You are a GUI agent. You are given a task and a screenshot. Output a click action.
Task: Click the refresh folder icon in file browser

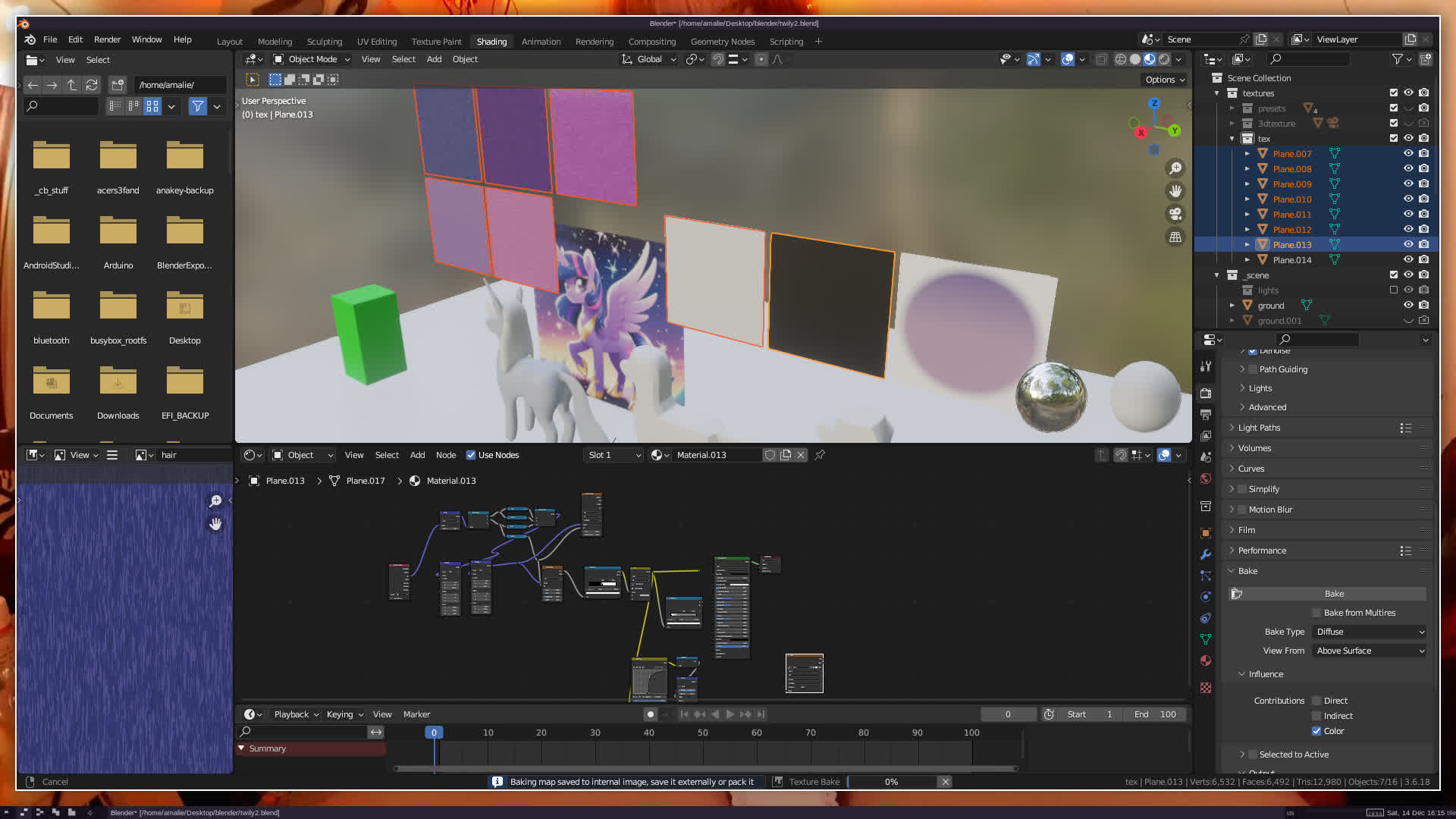(92, 85)
